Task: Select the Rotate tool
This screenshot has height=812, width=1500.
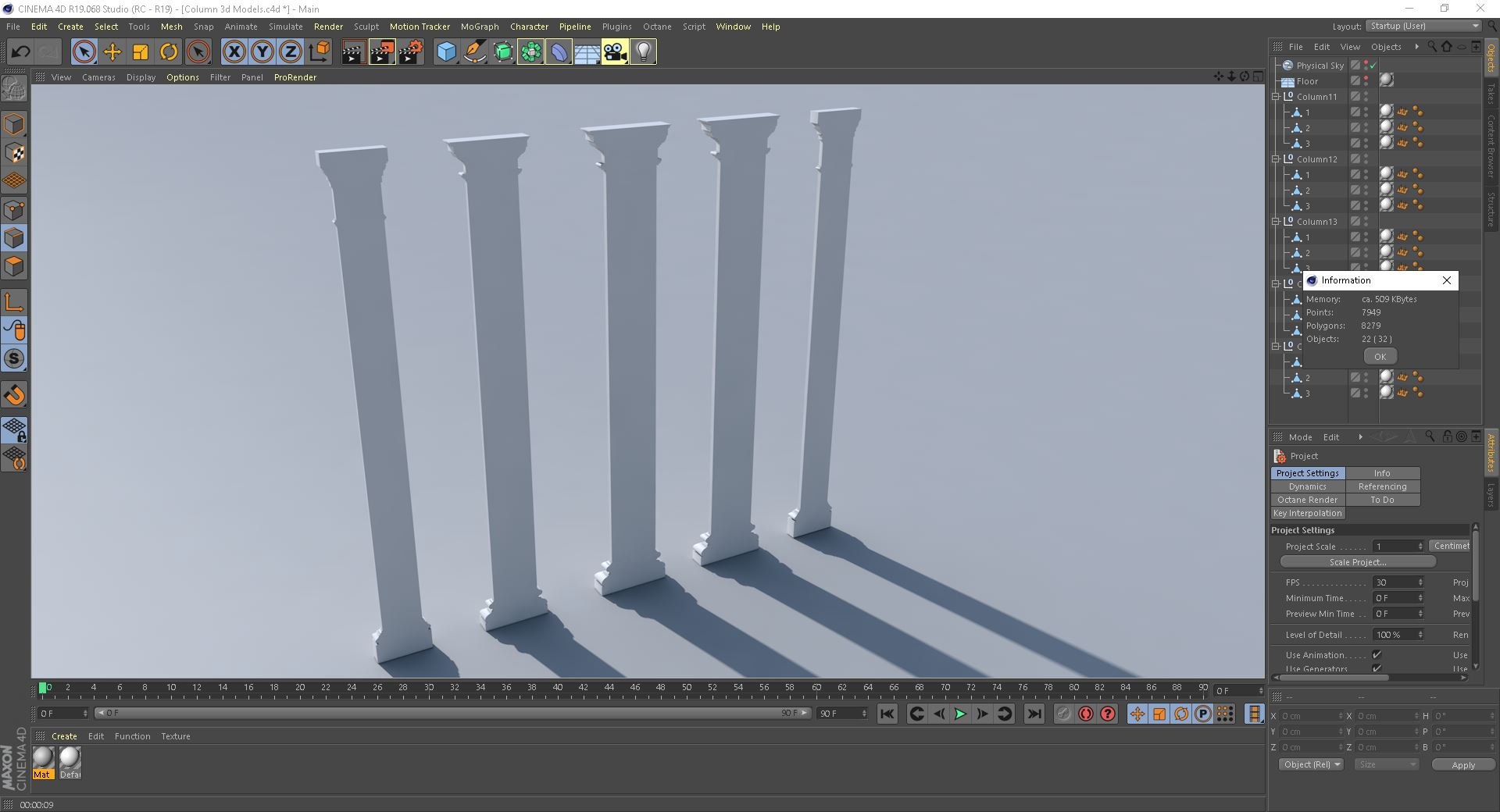Action: click(169, 52)
